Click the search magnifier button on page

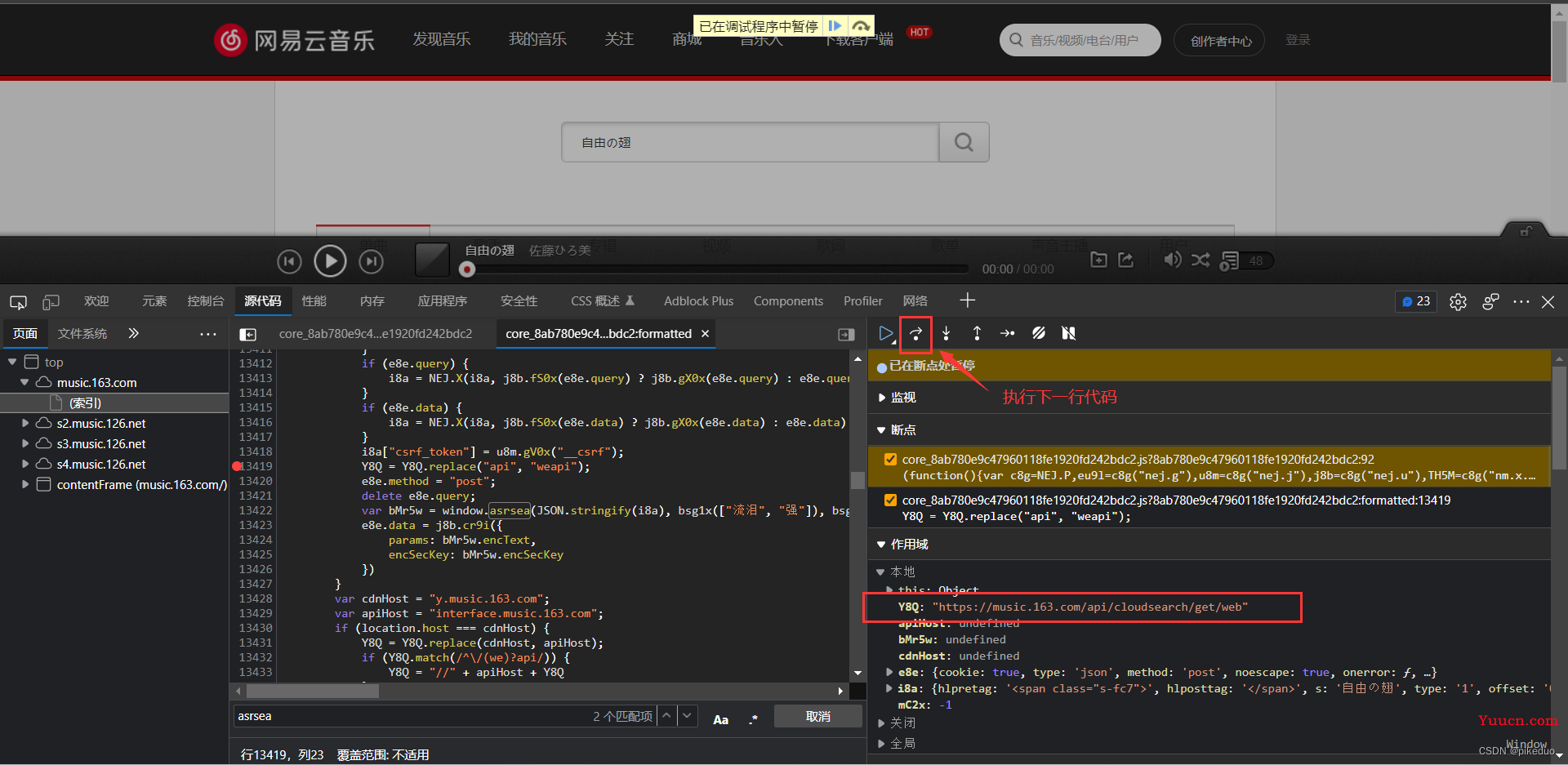pos(964,142)
